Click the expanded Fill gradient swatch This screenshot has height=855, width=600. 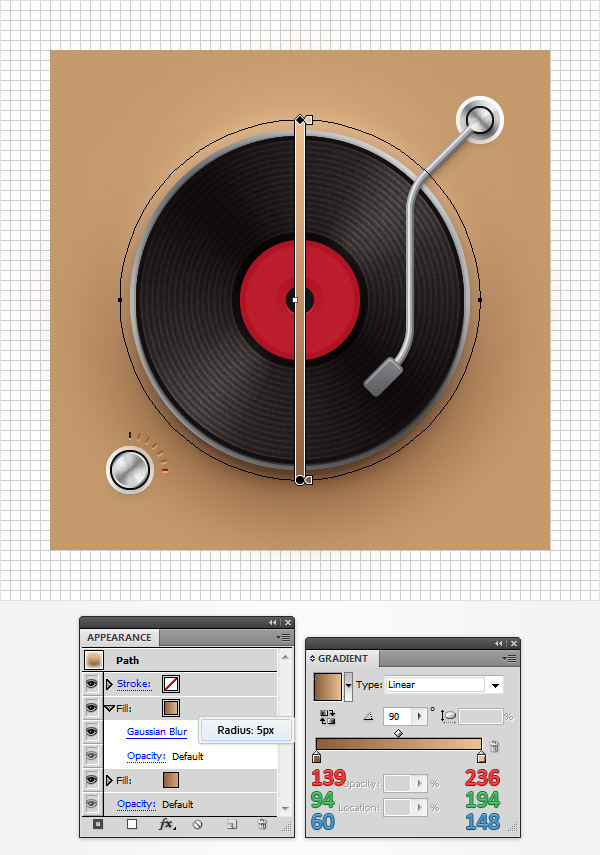click(171, 708)
